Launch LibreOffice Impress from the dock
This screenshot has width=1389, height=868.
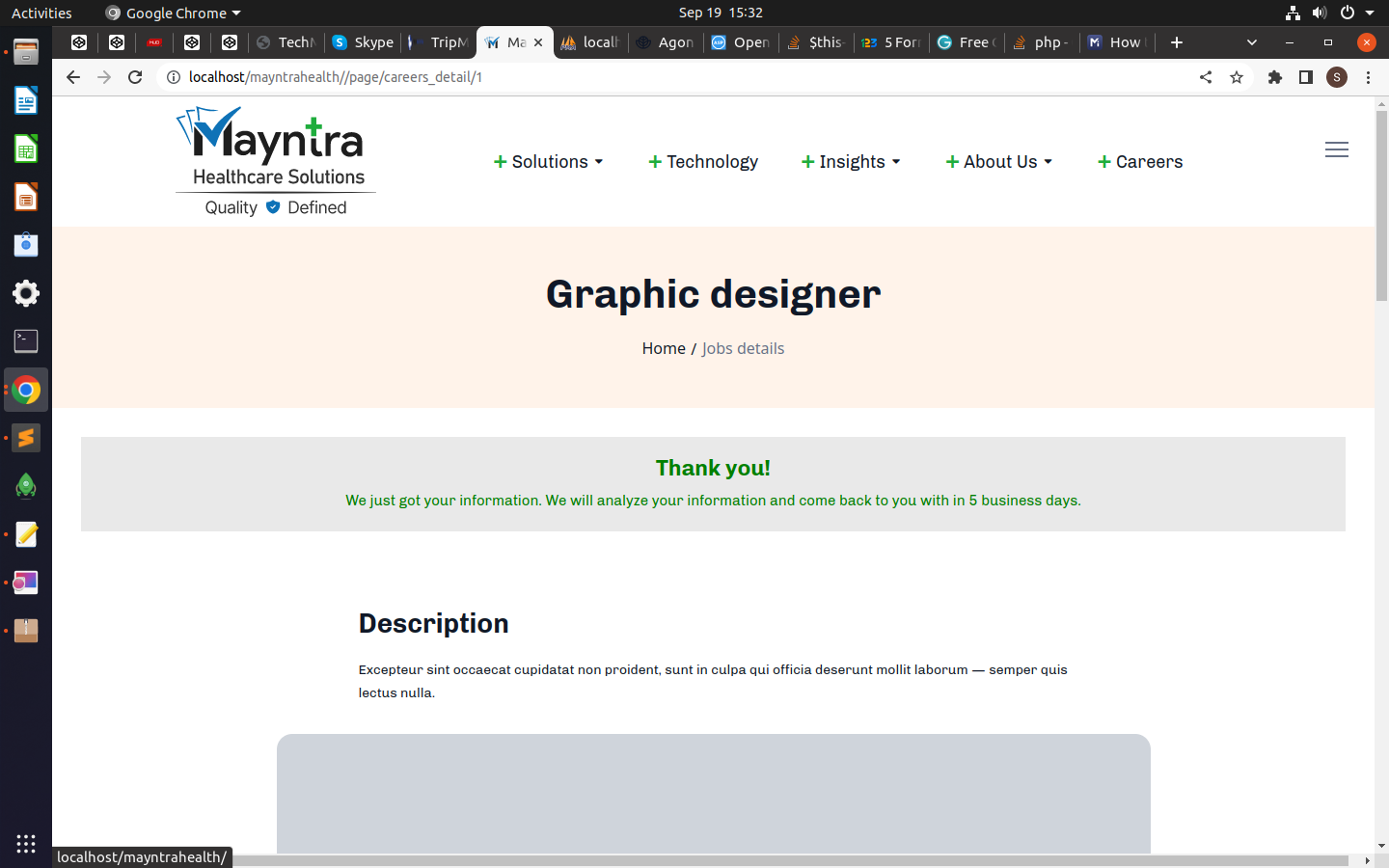coord(26,197)
